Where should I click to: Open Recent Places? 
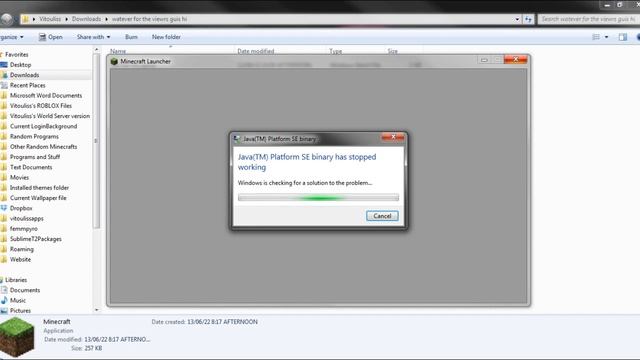click(x=27, y=85)
